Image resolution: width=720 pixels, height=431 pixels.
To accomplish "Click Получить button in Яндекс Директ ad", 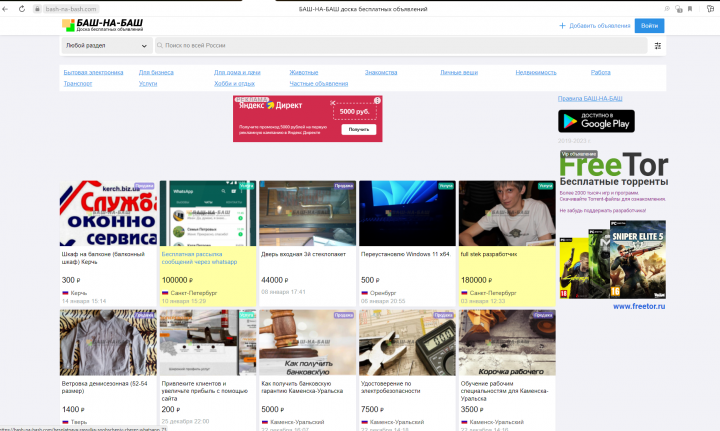I will 359,129.
